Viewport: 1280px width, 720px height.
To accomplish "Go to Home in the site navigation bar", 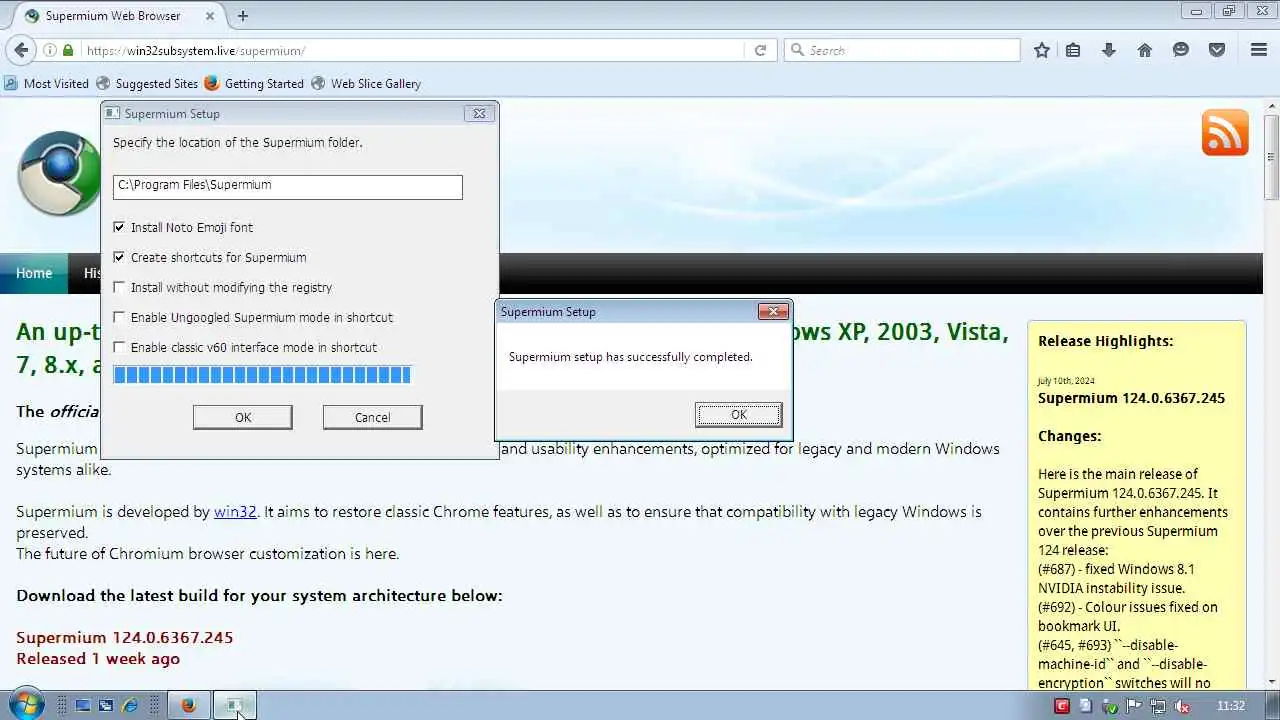I will coord(34,273).
